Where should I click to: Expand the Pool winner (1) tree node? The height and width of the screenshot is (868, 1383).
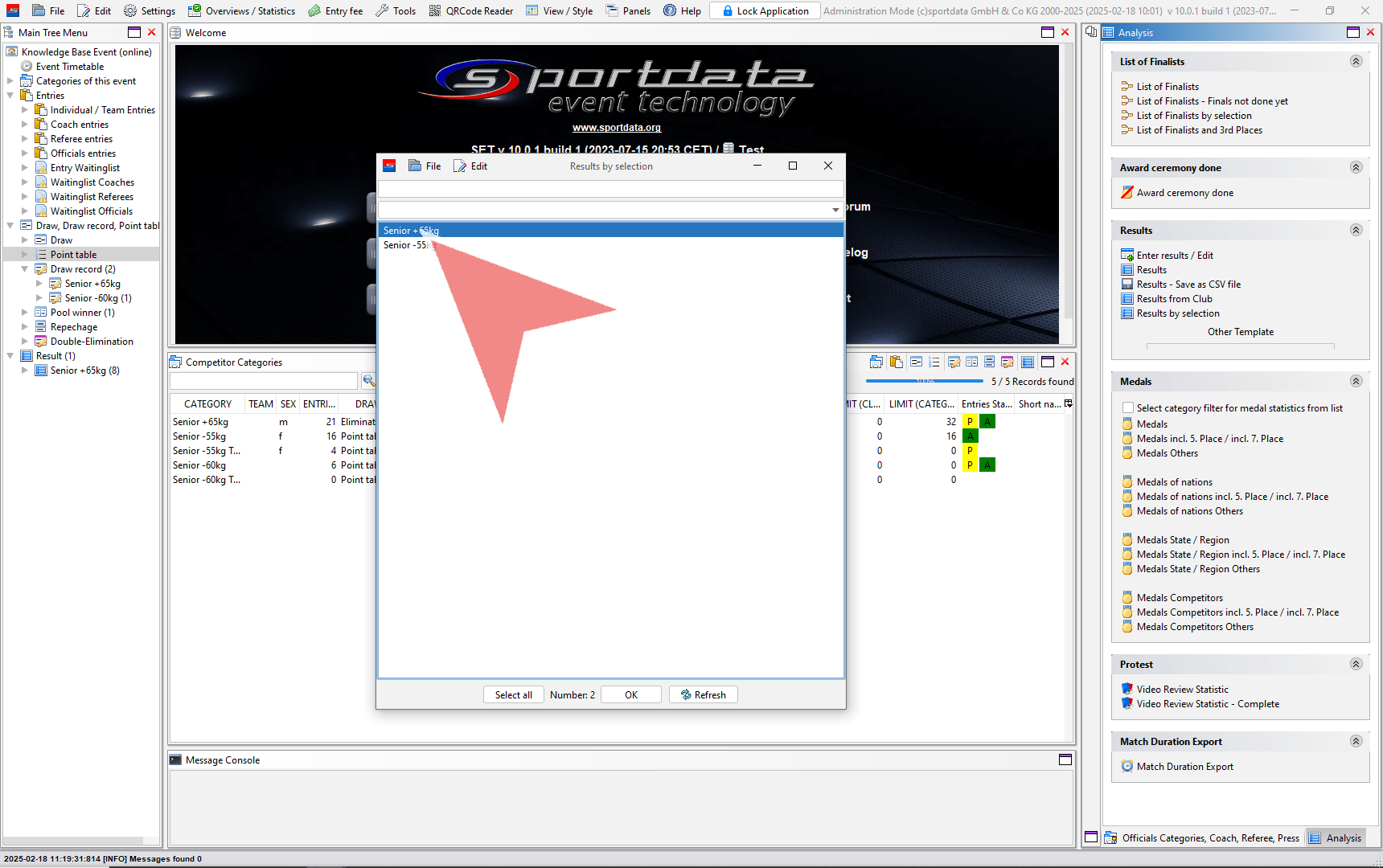[24, 313]
